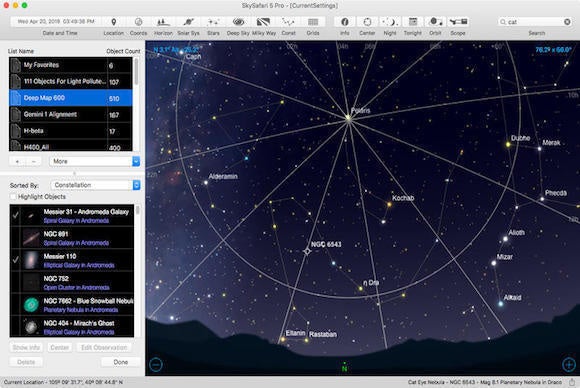Click the Info toolbar icon
This screenshot has width=580, height=388.
(x=344, y=22)
